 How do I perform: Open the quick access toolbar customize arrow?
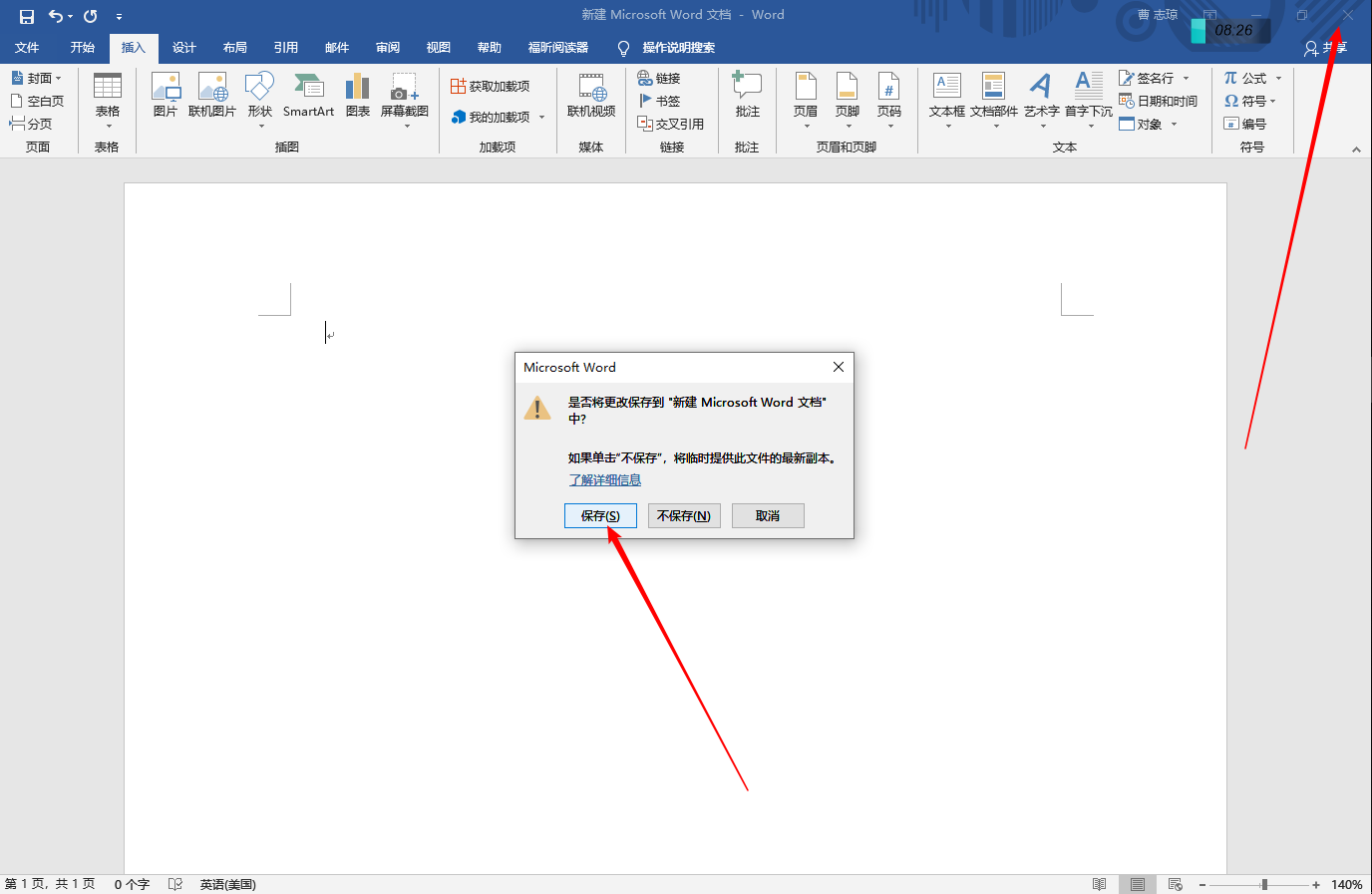click(119, 16)
